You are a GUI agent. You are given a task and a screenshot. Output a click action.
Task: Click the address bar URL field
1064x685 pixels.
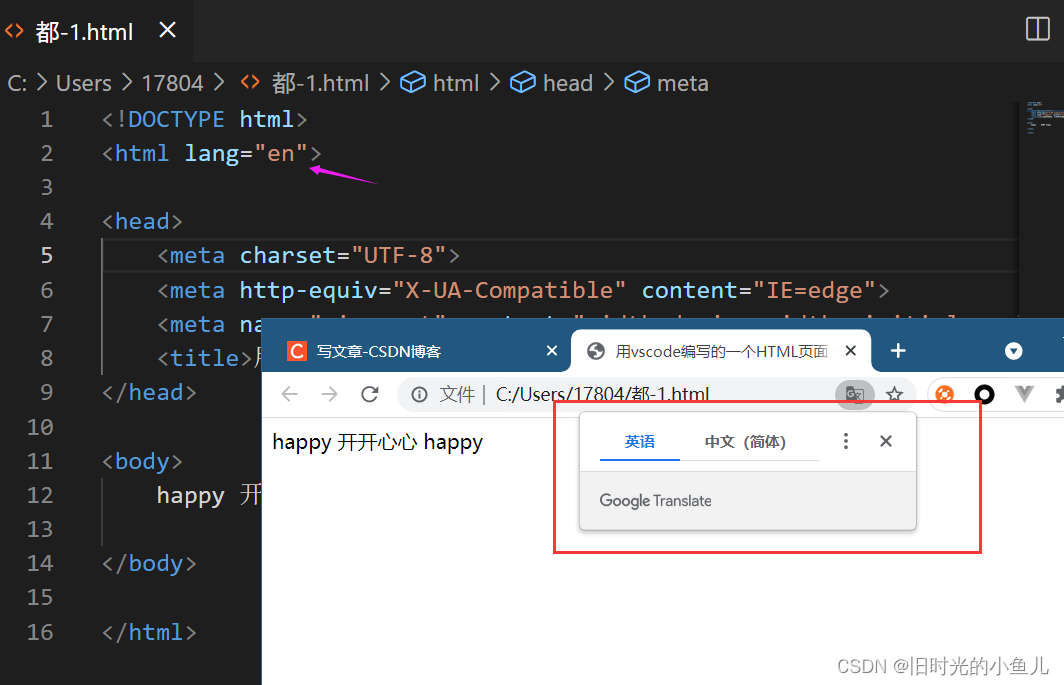[603, 394]
